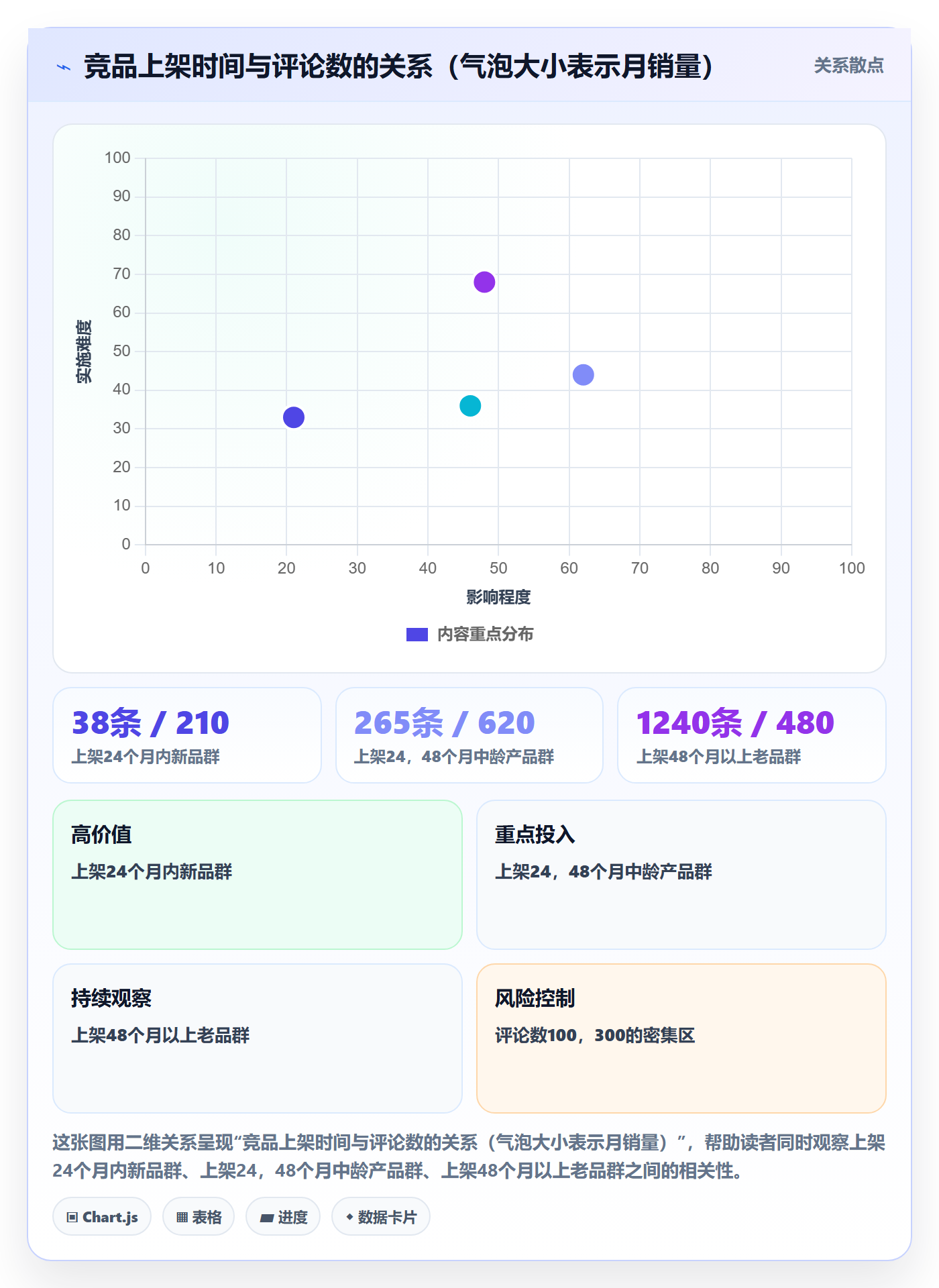Click the 影响程度 x-axis title
Viewport: 939px width, 1288px height.
[x=498, y=597]
